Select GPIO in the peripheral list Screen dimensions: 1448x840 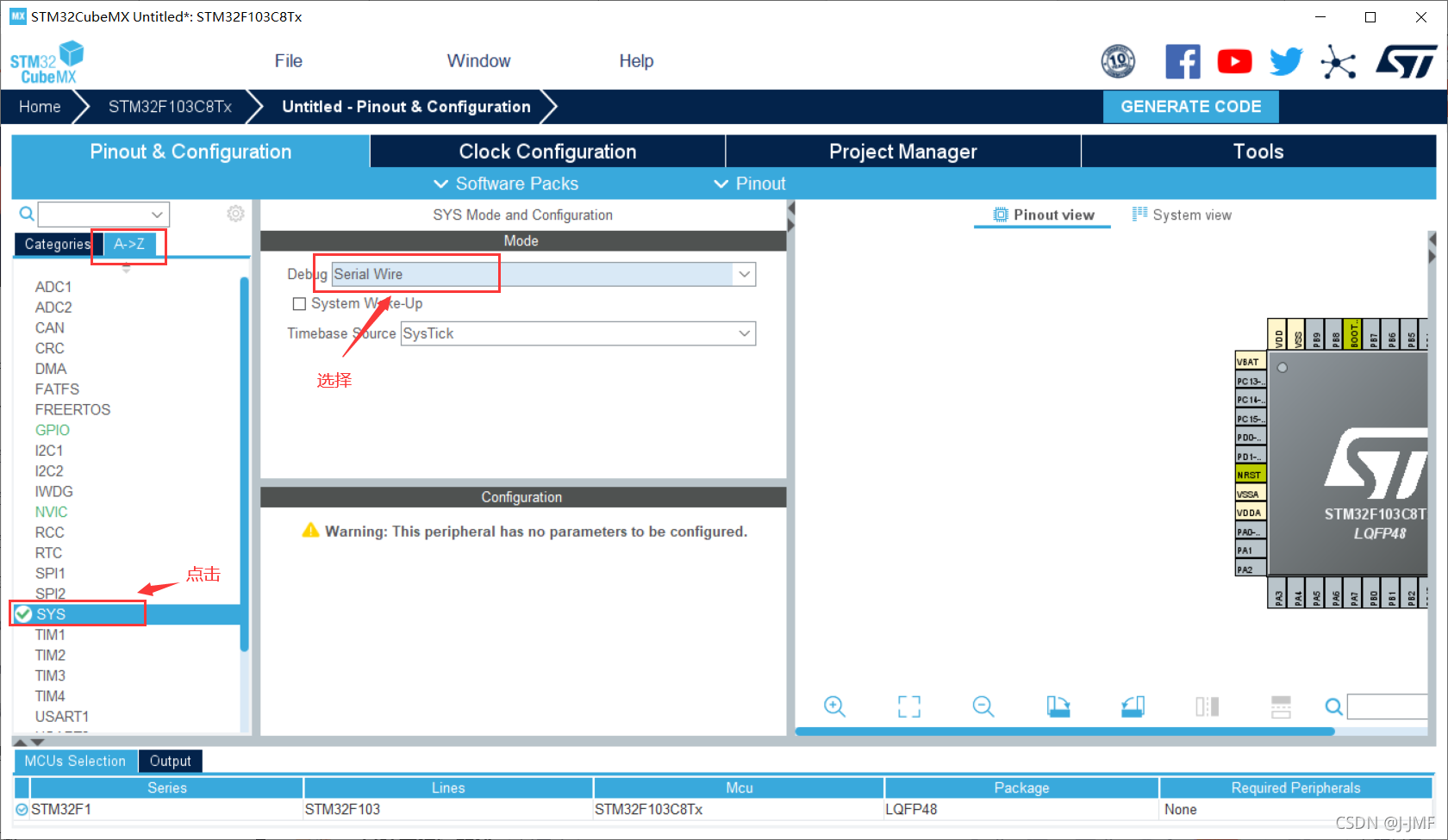(52, 430)
